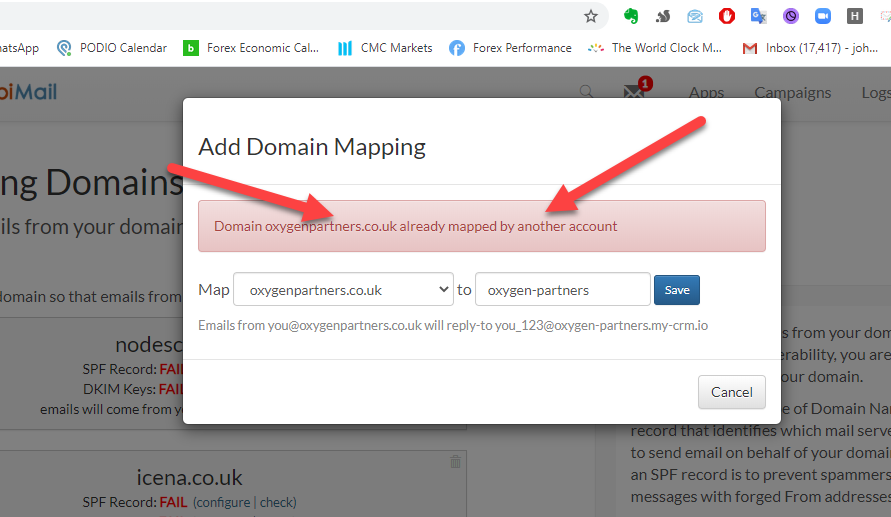Click the Add Domain Mapping heading
891x517 pixels.
[312, 147]
